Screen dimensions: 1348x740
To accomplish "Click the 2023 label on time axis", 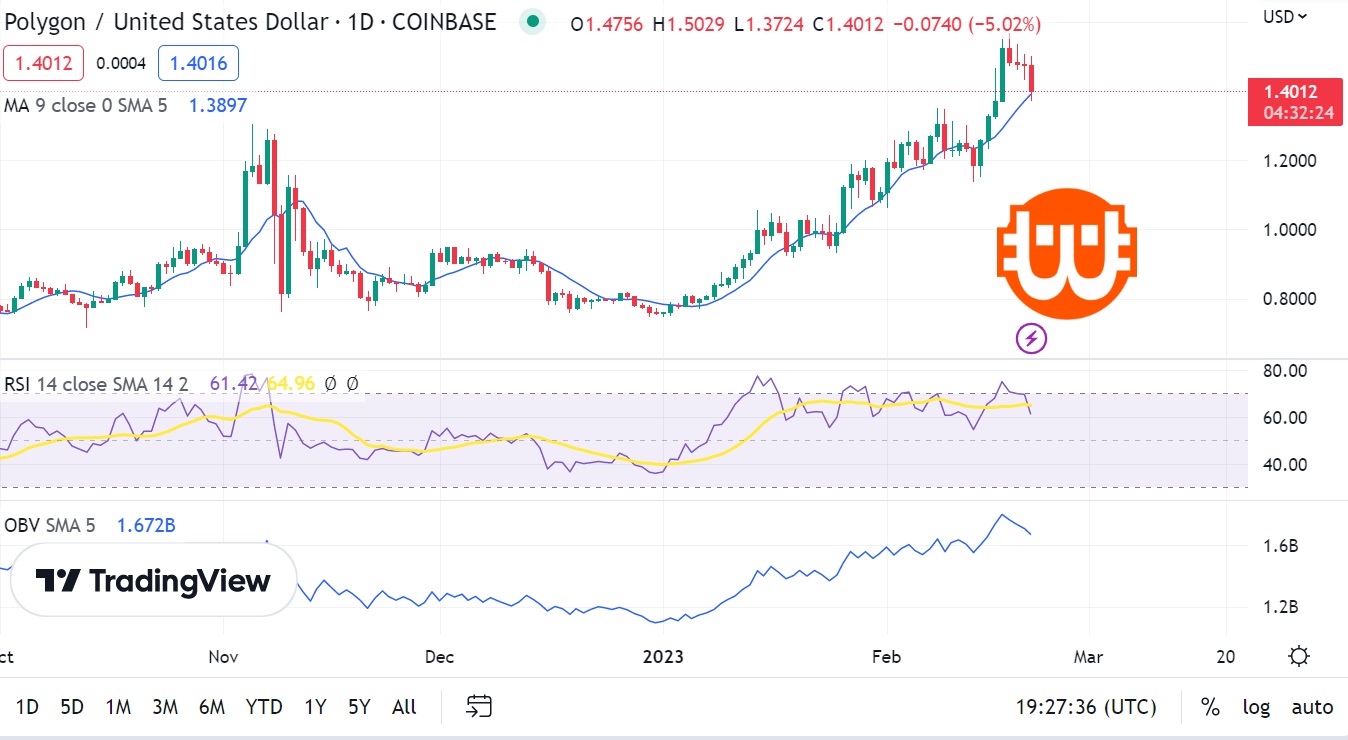I will (662, 656).
